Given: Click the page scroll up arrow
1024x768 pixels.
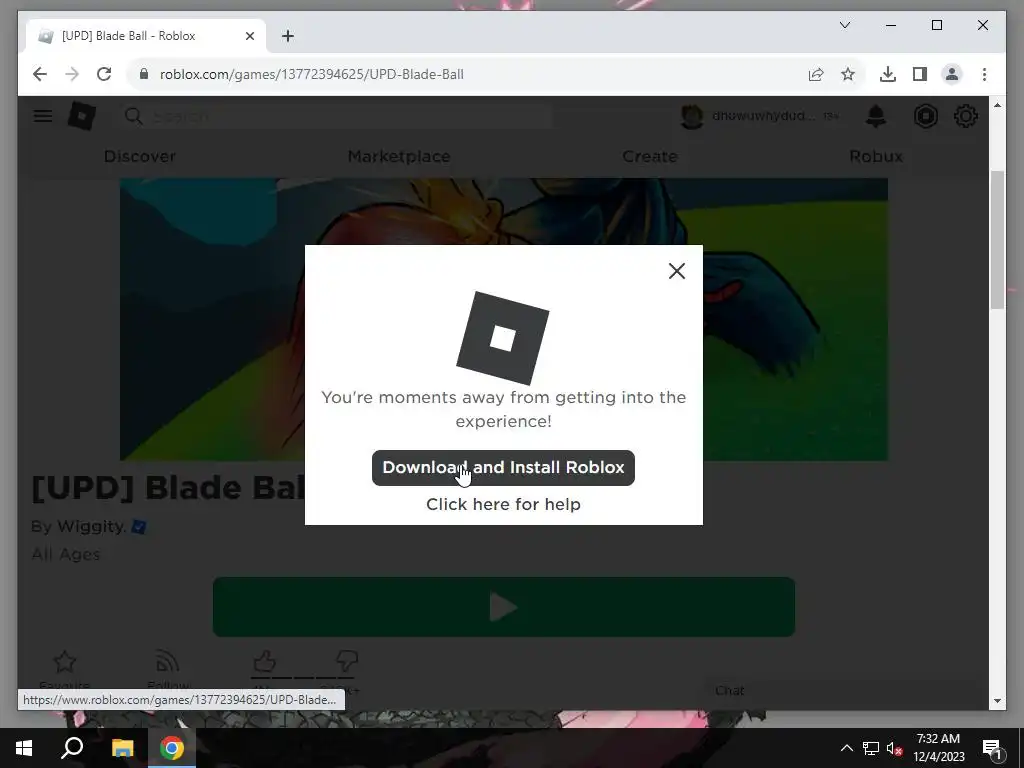Looking at the screenshot, I should [x=997, y=105].
